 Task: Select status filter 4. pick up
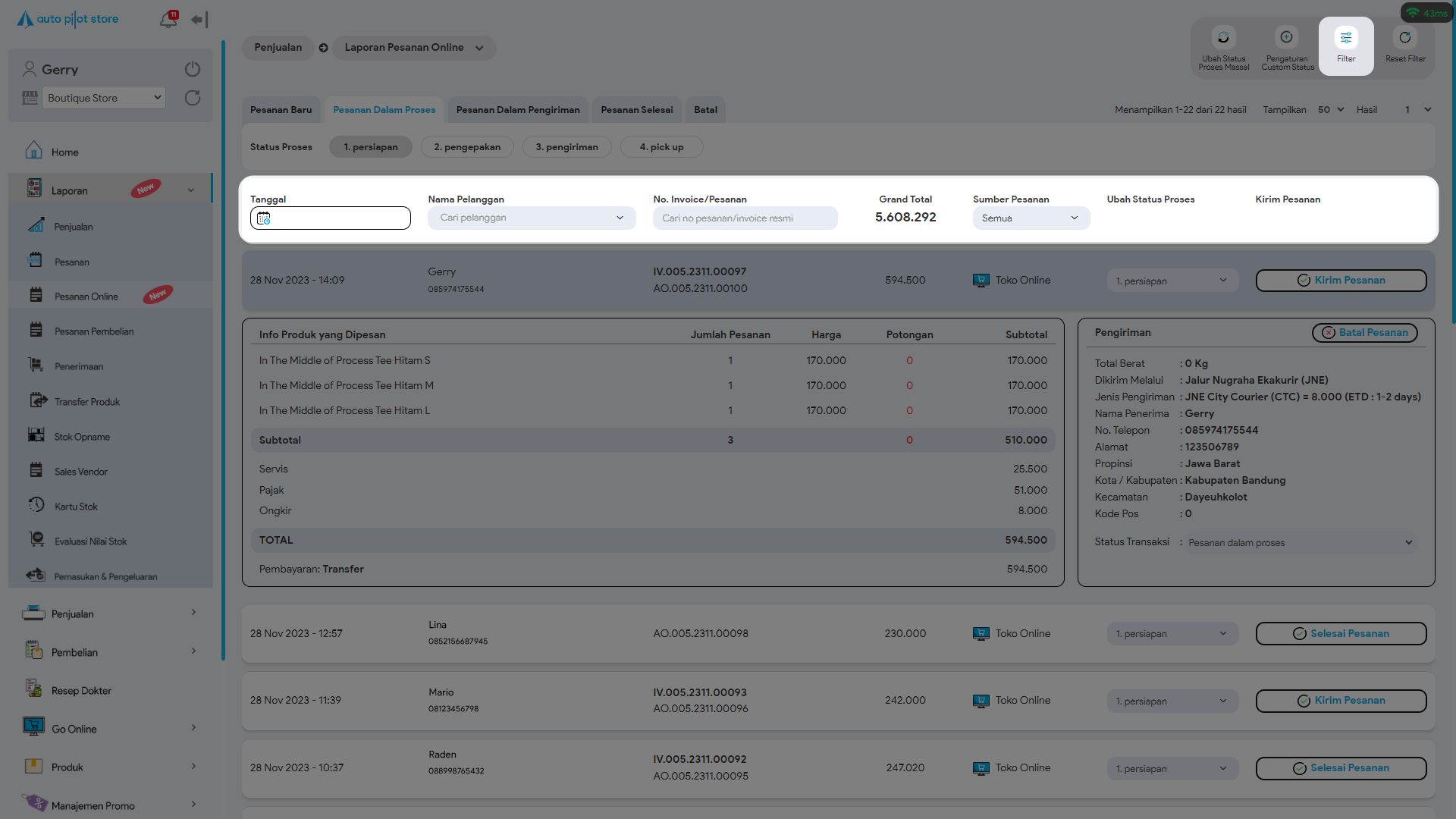(661, 147)
